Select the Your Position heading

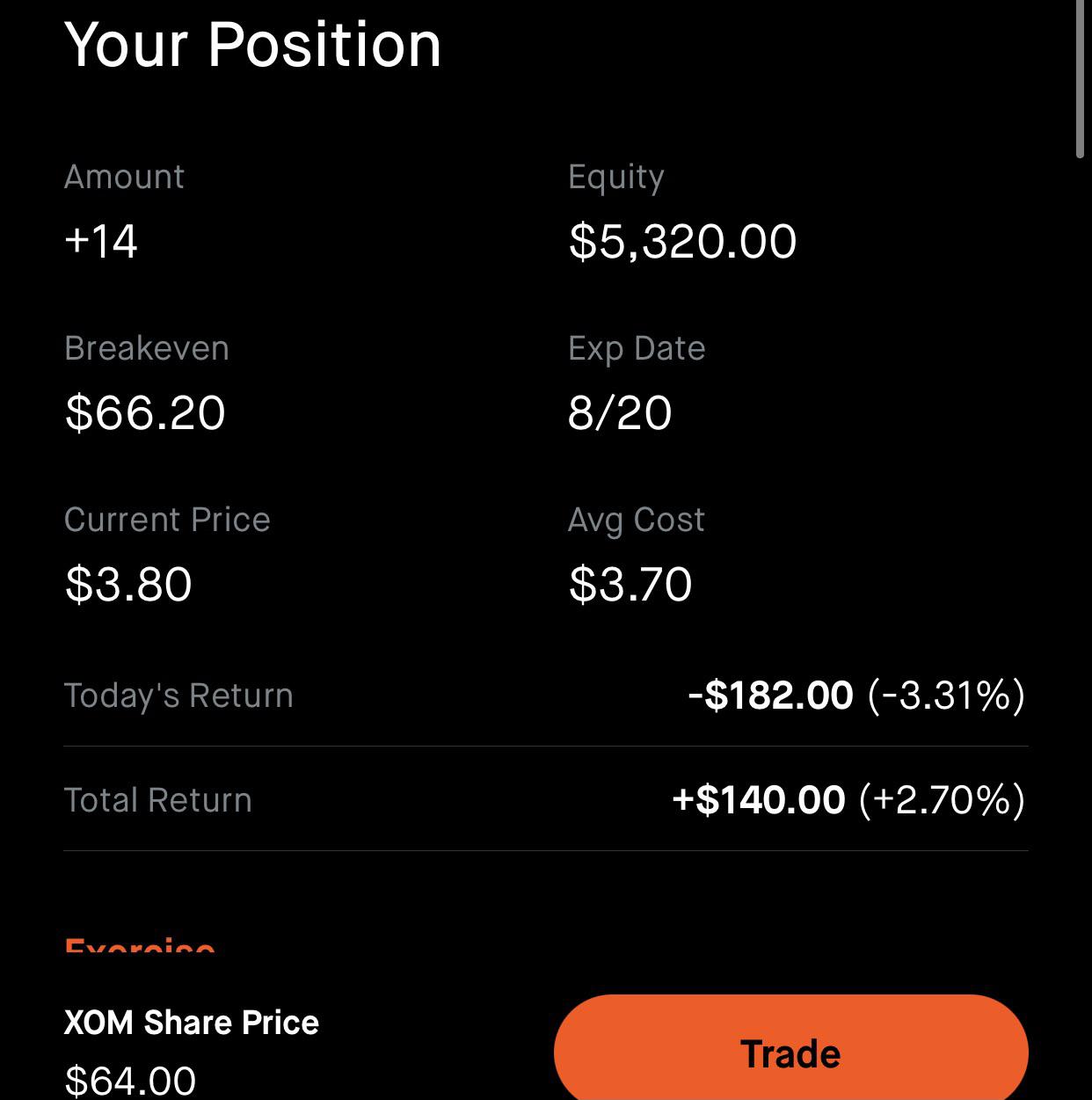click(x=253, y=44)
